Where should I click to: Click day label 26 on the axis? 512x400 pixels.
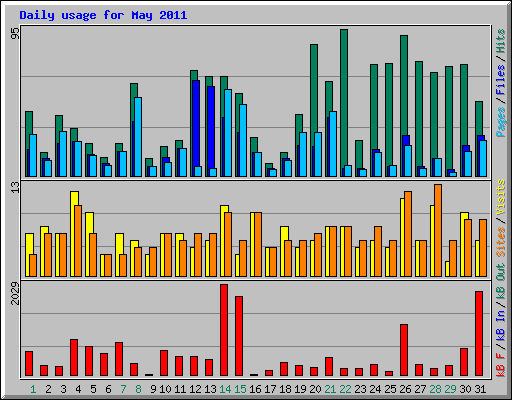tap(405, 389)
